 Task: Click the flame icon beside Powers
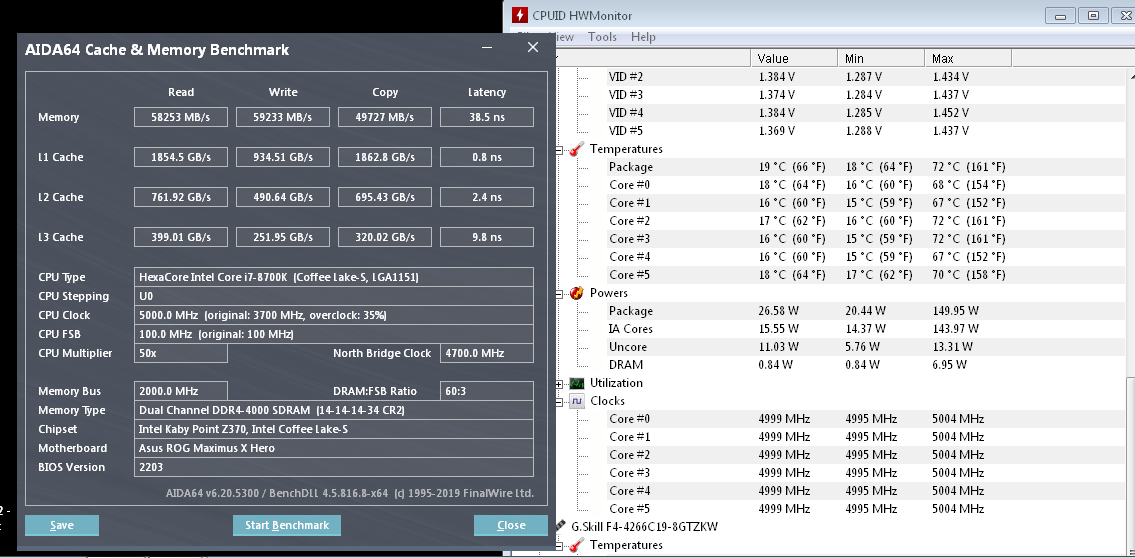pyautogui.click(x=576, y=293)
